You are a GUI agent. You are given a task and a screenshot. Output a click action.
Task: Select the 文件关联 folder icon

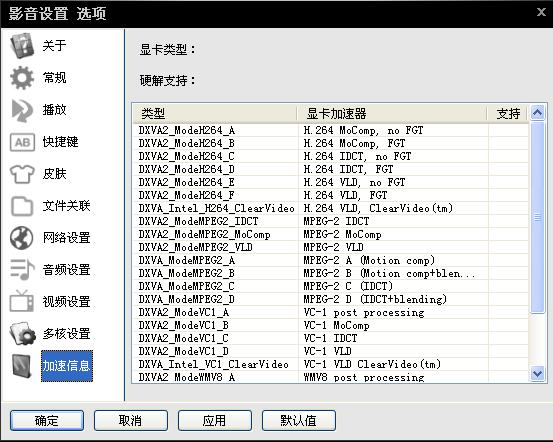pyautogui.click(x=22, y=206)
